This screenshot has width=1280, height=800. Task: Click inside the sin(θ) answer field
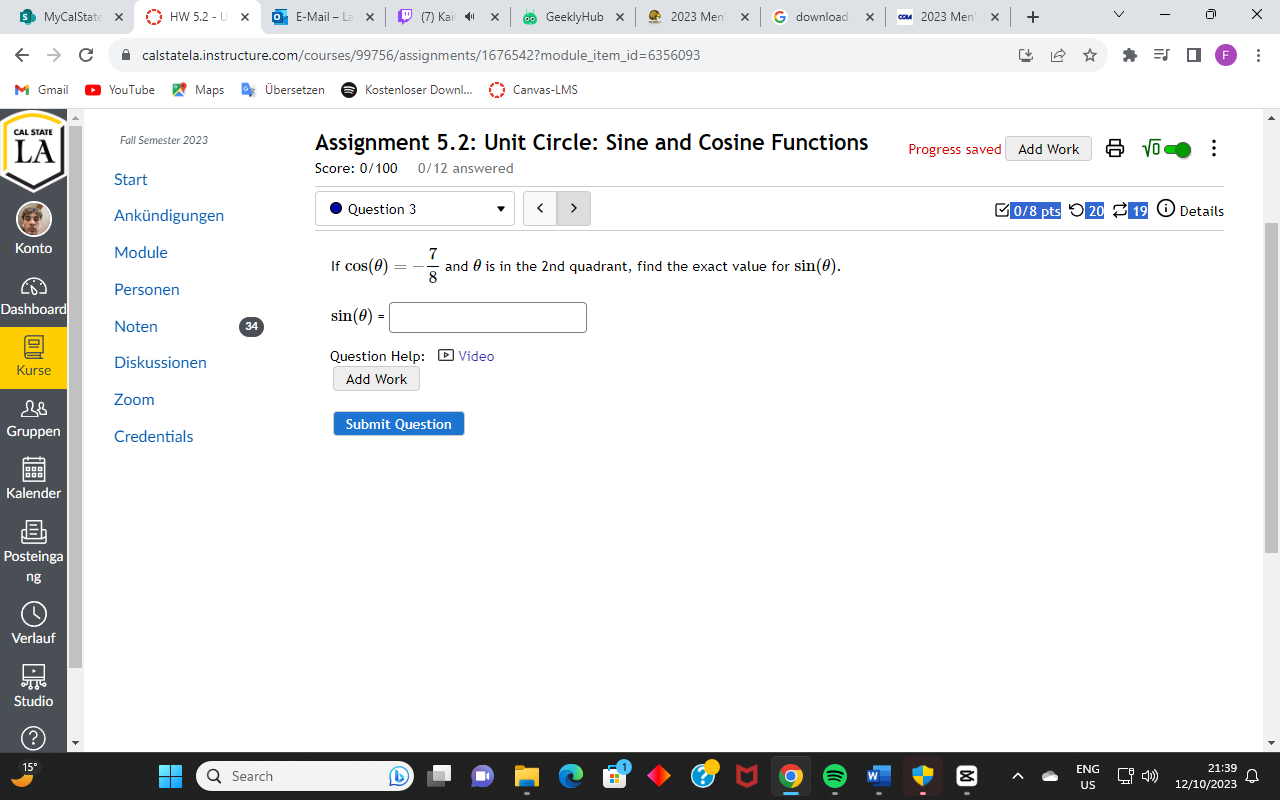(x=488, y=317)
